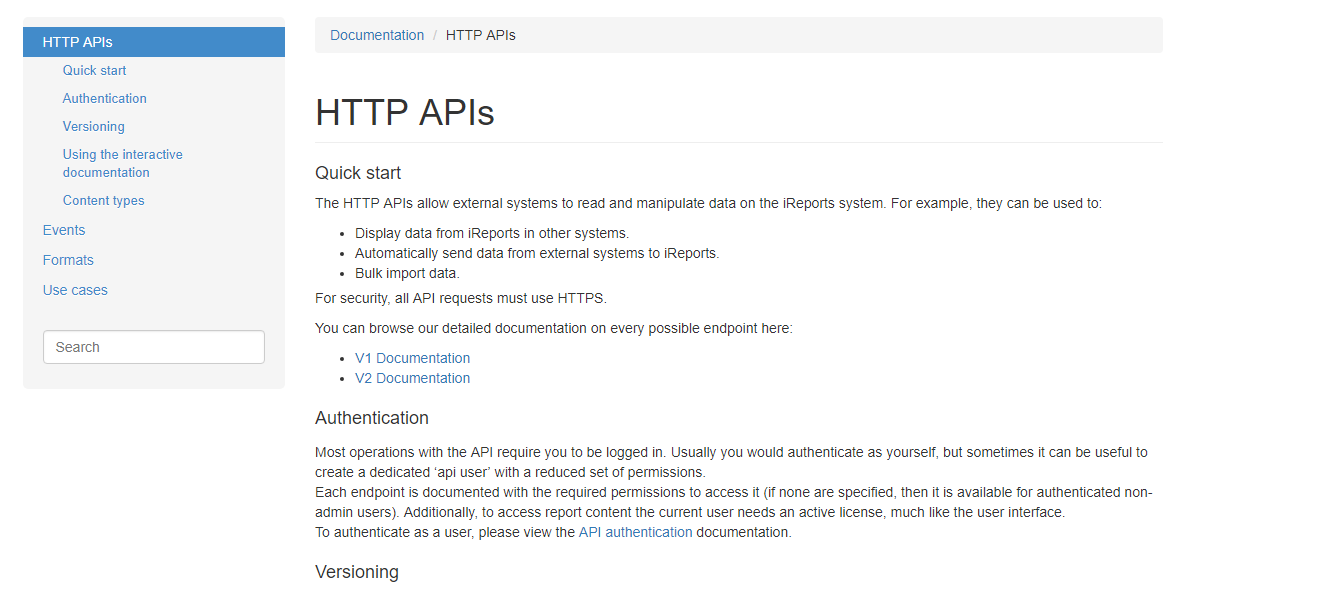Open the Formats navigation item

tap(68, 260)
